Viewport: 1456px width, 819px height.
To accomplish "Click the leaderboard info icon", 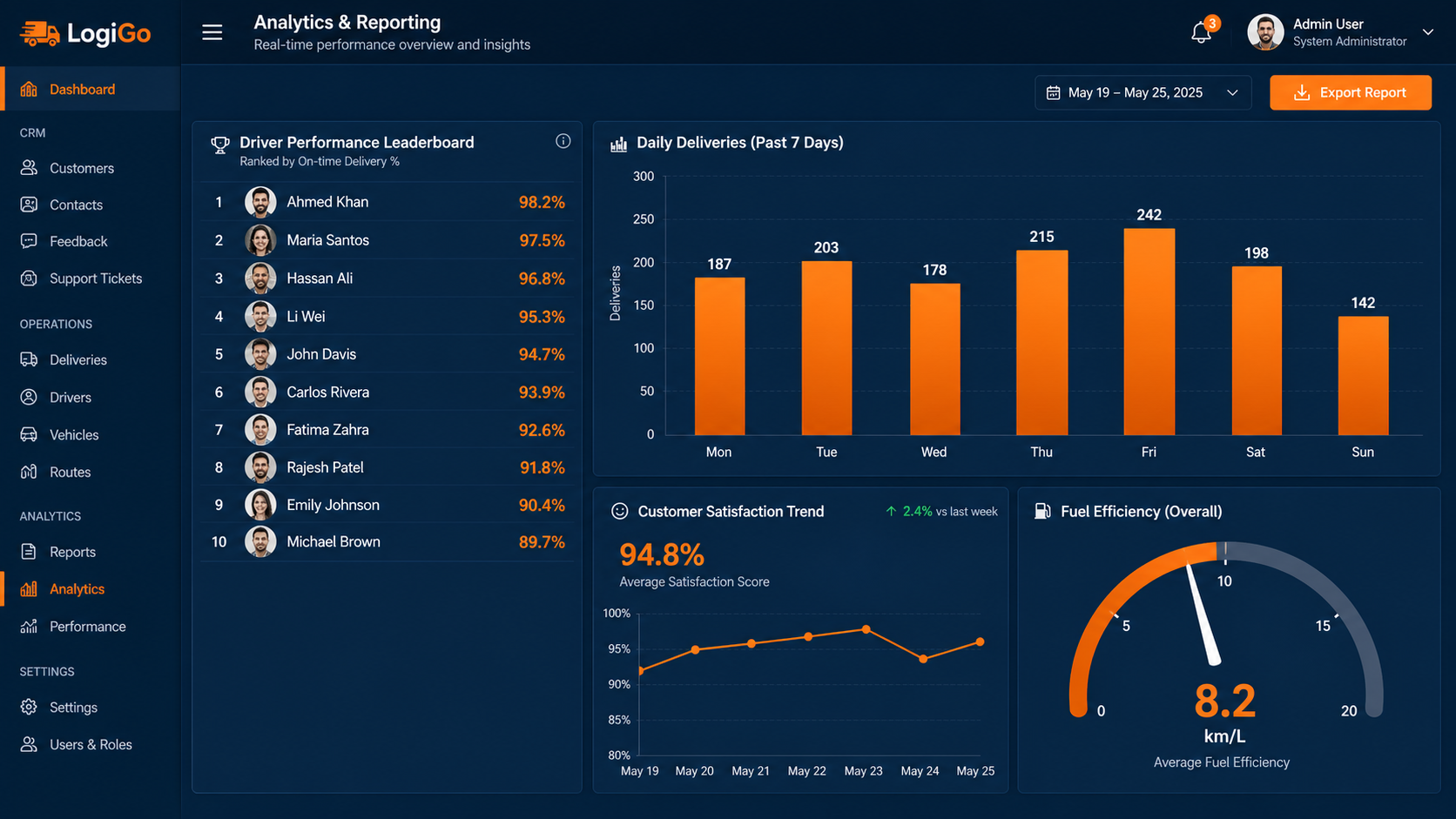I will click(563, 141).
